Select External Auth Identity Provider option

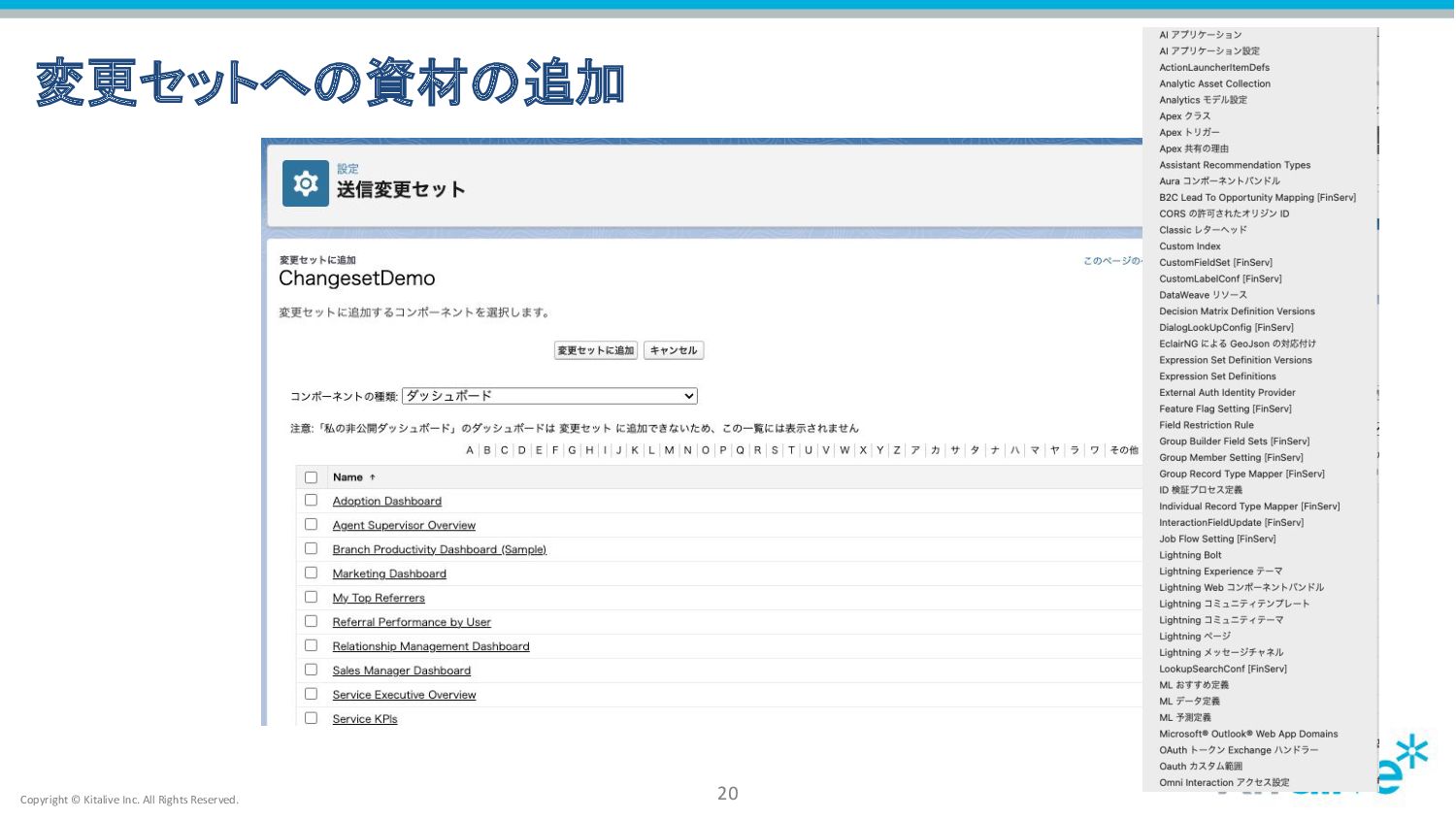pyautogui.click(x=1227, y=393)
